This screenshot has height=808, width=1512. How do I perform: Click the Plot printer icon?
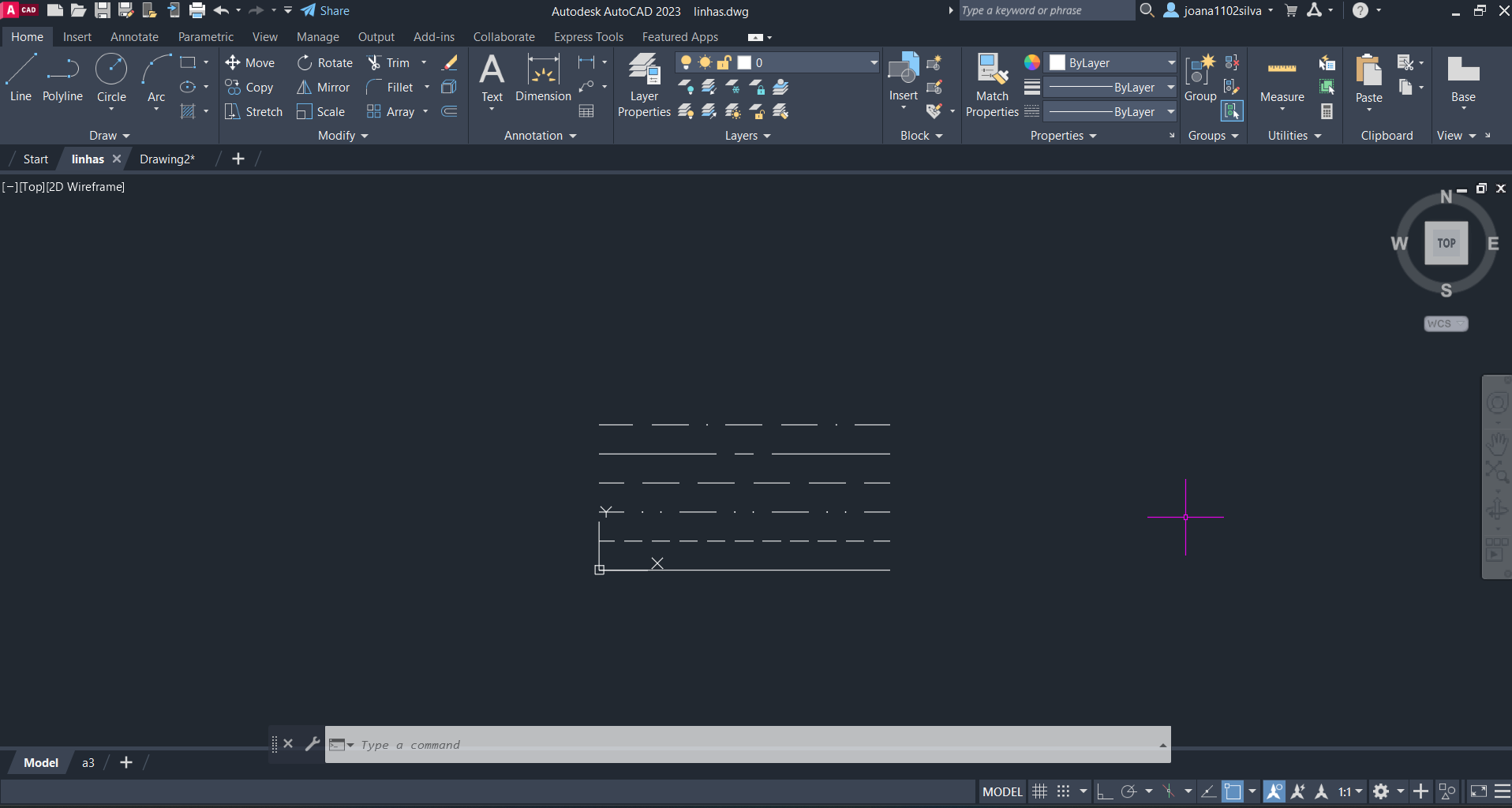pyautogui.click(x=197, y=10)
